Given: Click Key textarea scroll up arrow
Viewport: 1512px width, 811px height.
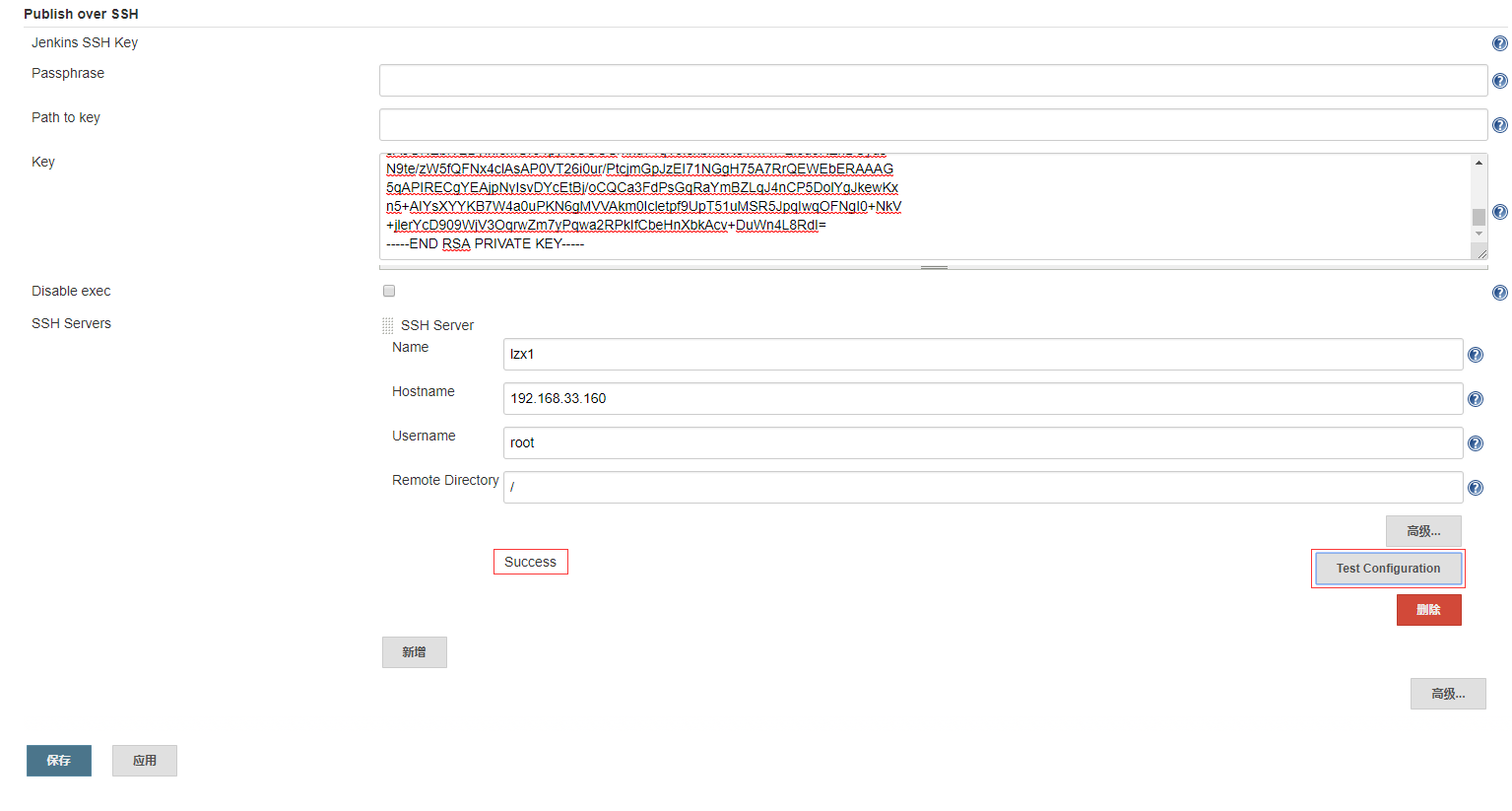Looking at the screenshot, I should pos(1479,162).
